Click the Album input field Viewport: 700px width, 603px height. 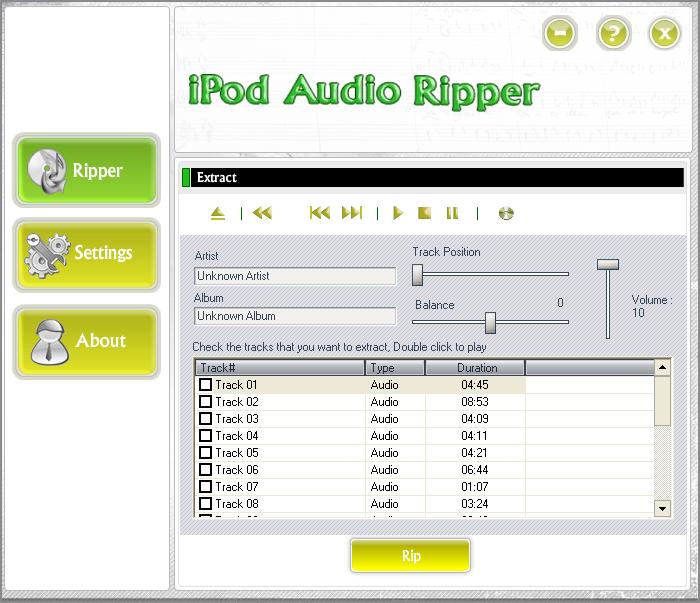[x=295, y=316]
